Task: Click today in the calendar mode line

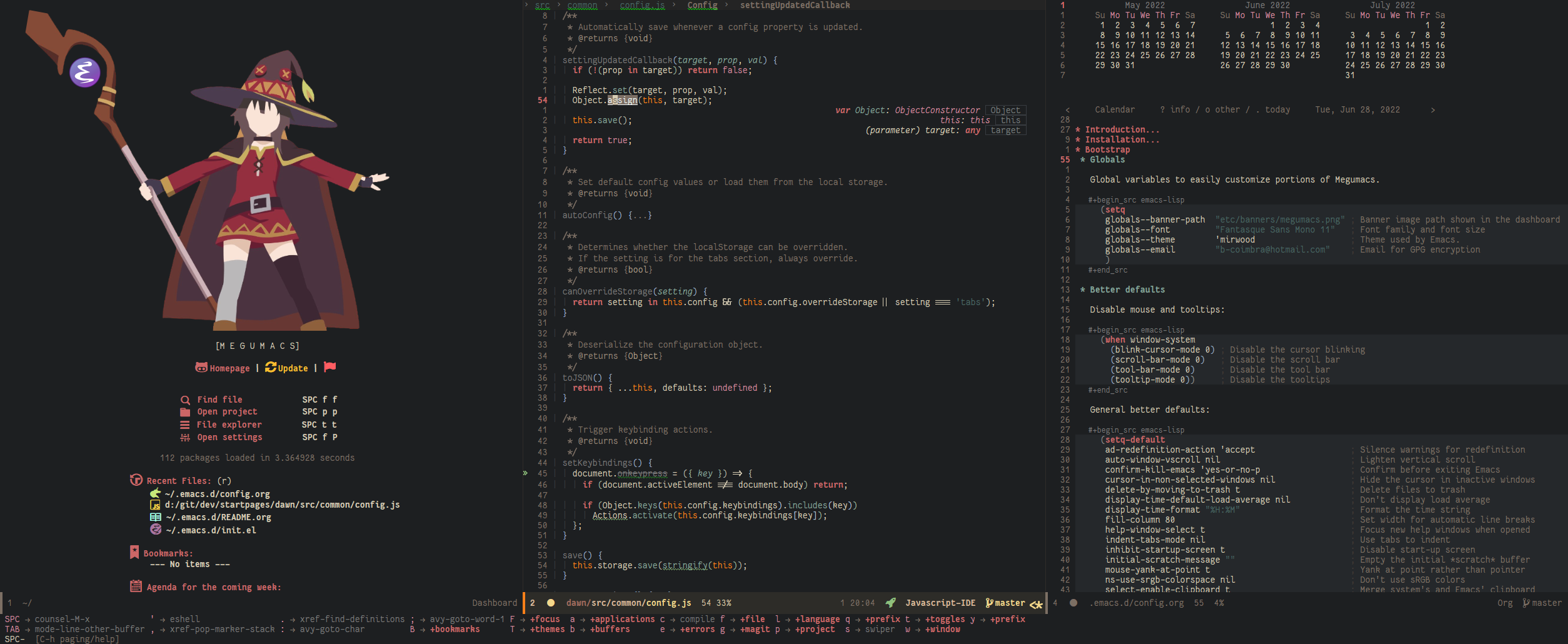Action: 1277,110
